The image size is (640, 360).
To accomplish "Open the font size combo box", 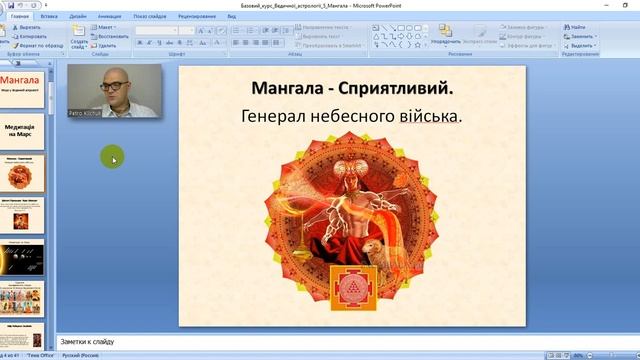I will (x=187, y=31).
